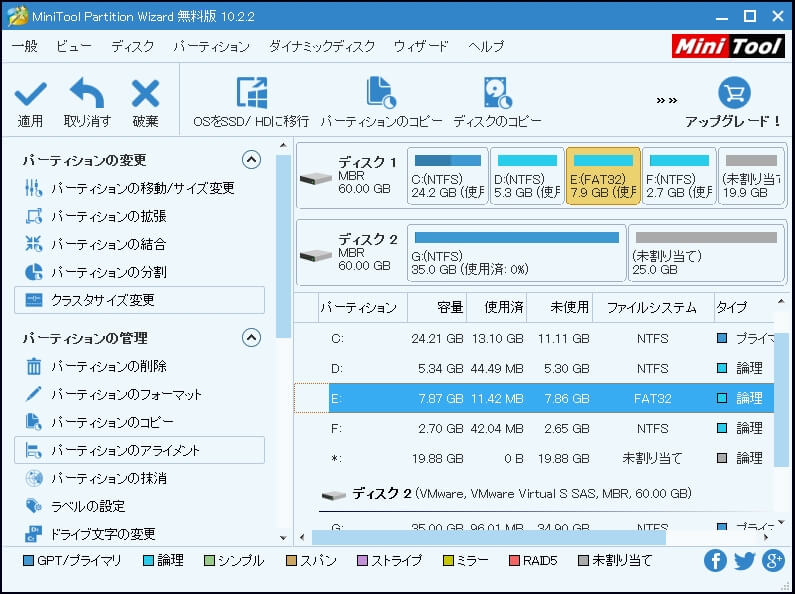Select the *: unallocated 19.88 GB row
The height and width of the screenshot is (594, 795).
[x=534, y=458]
